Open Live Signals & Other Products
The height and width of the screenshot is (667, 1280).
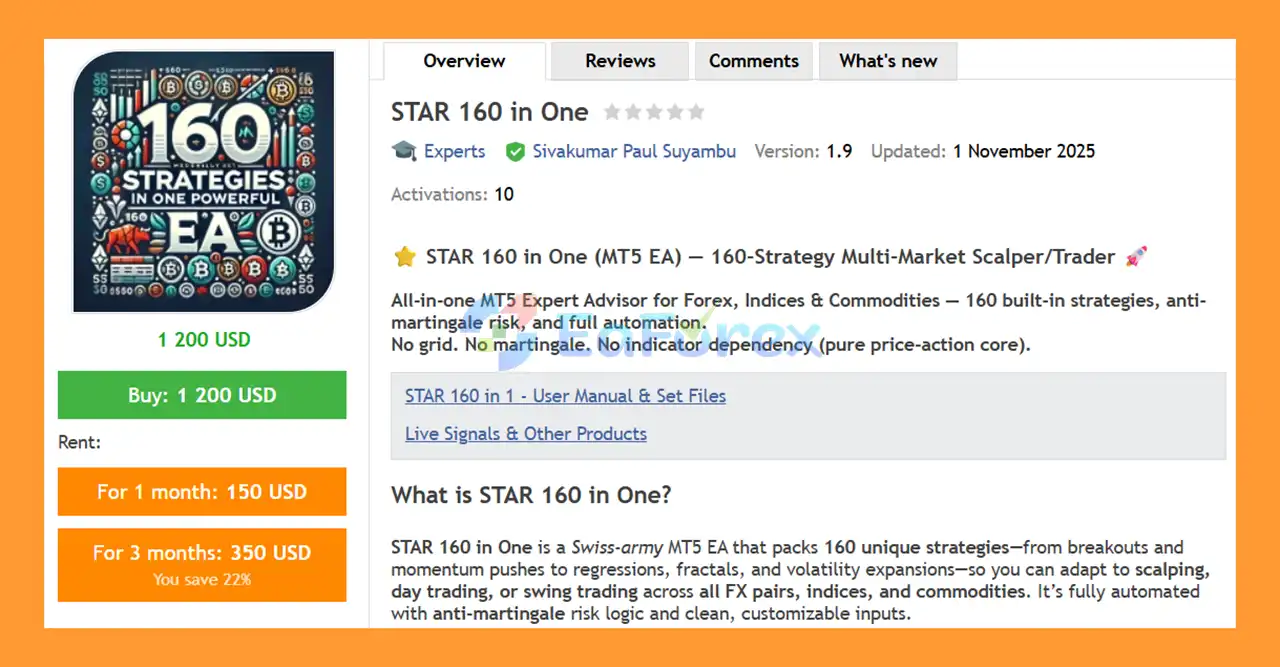click(x=525, y=433)
